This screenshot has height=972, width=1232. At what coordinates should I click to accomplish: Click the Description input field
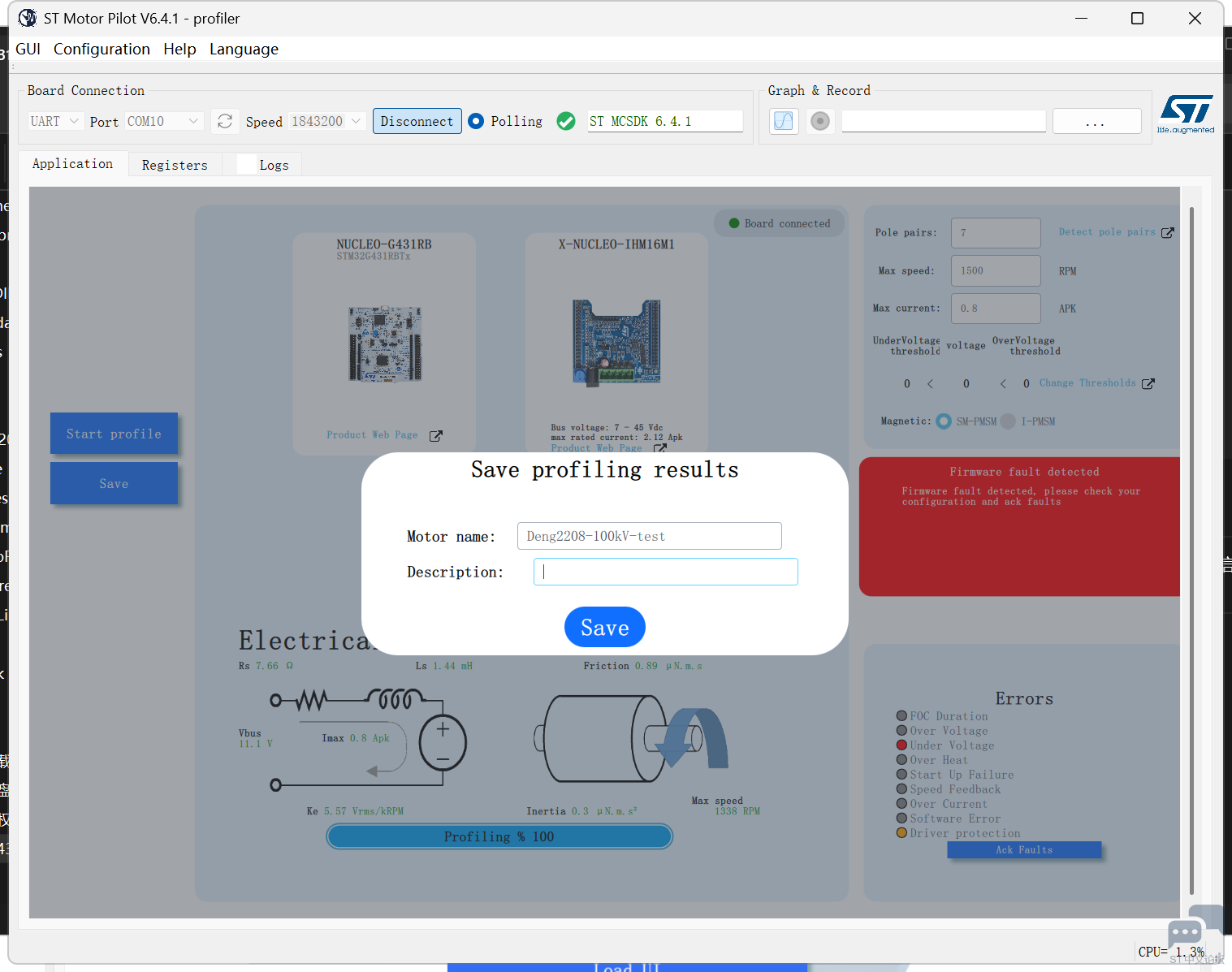(666, 572)
